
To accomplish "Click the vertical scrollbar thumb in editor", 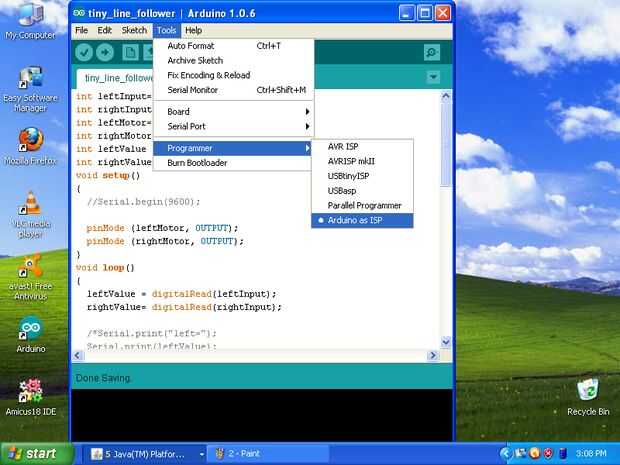I will coord(446,144).
